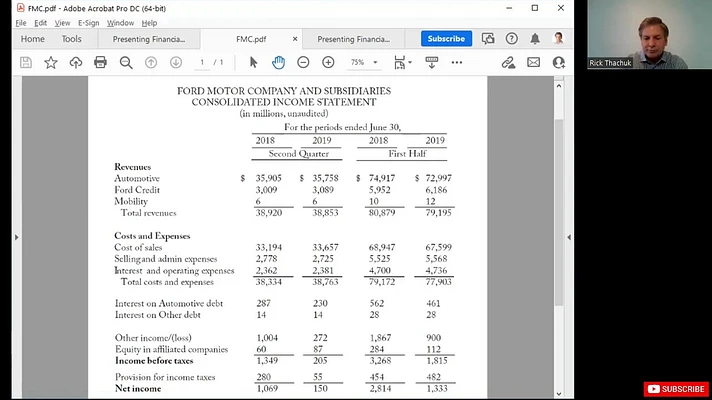Click the vertical scrollbar thumb
The image size is (712, 400).
[559, 212]
